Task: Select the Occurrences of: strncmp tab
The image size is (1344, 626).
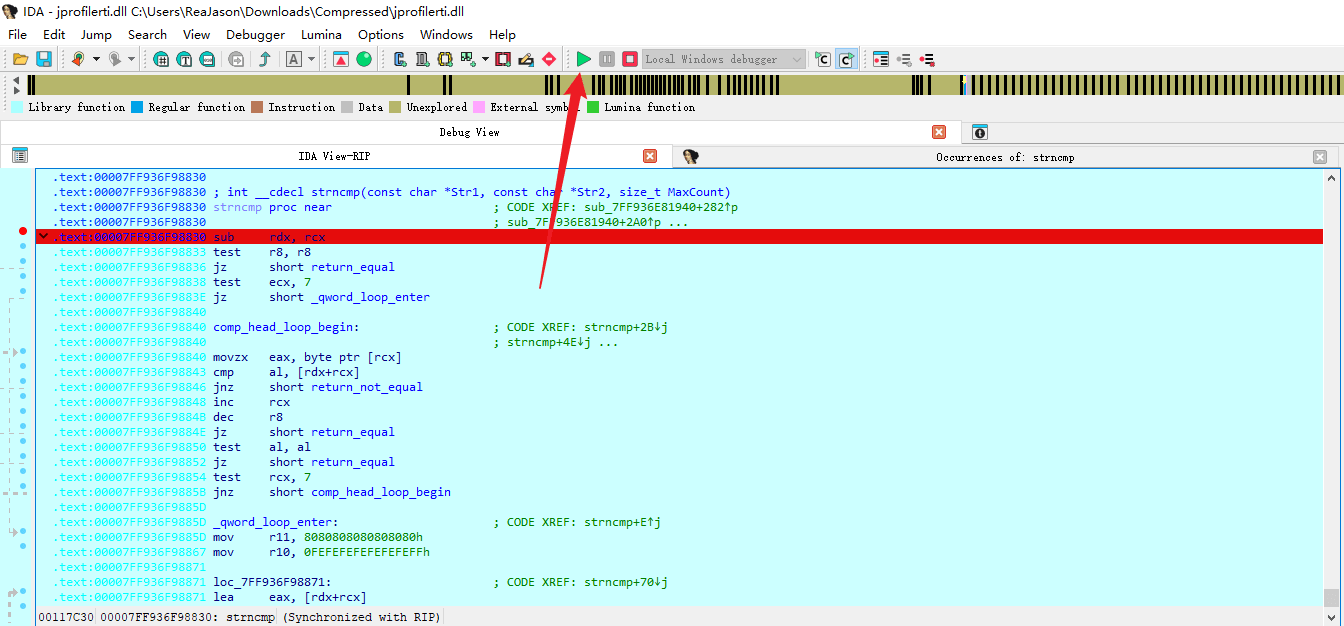Action: tap(1005, 156)
